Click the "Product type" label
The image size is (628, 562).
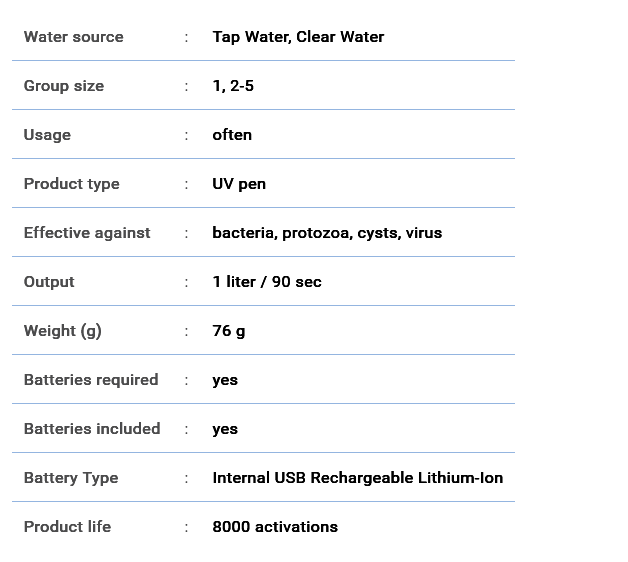coord(71,184)
